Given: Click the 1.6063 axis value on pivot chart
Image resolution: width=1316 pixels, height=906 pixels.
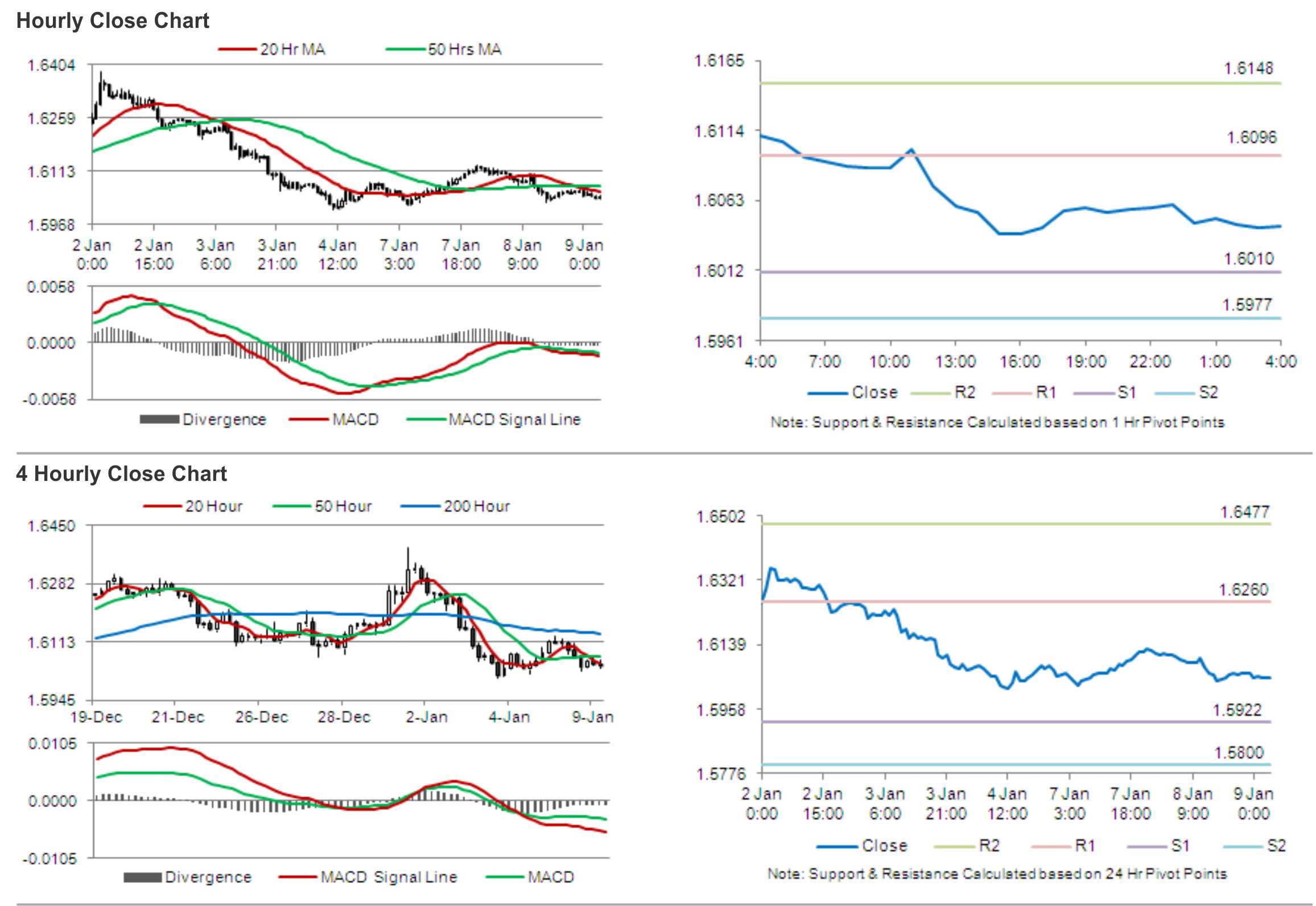Looking at the screenshot, I should [719, 200].
